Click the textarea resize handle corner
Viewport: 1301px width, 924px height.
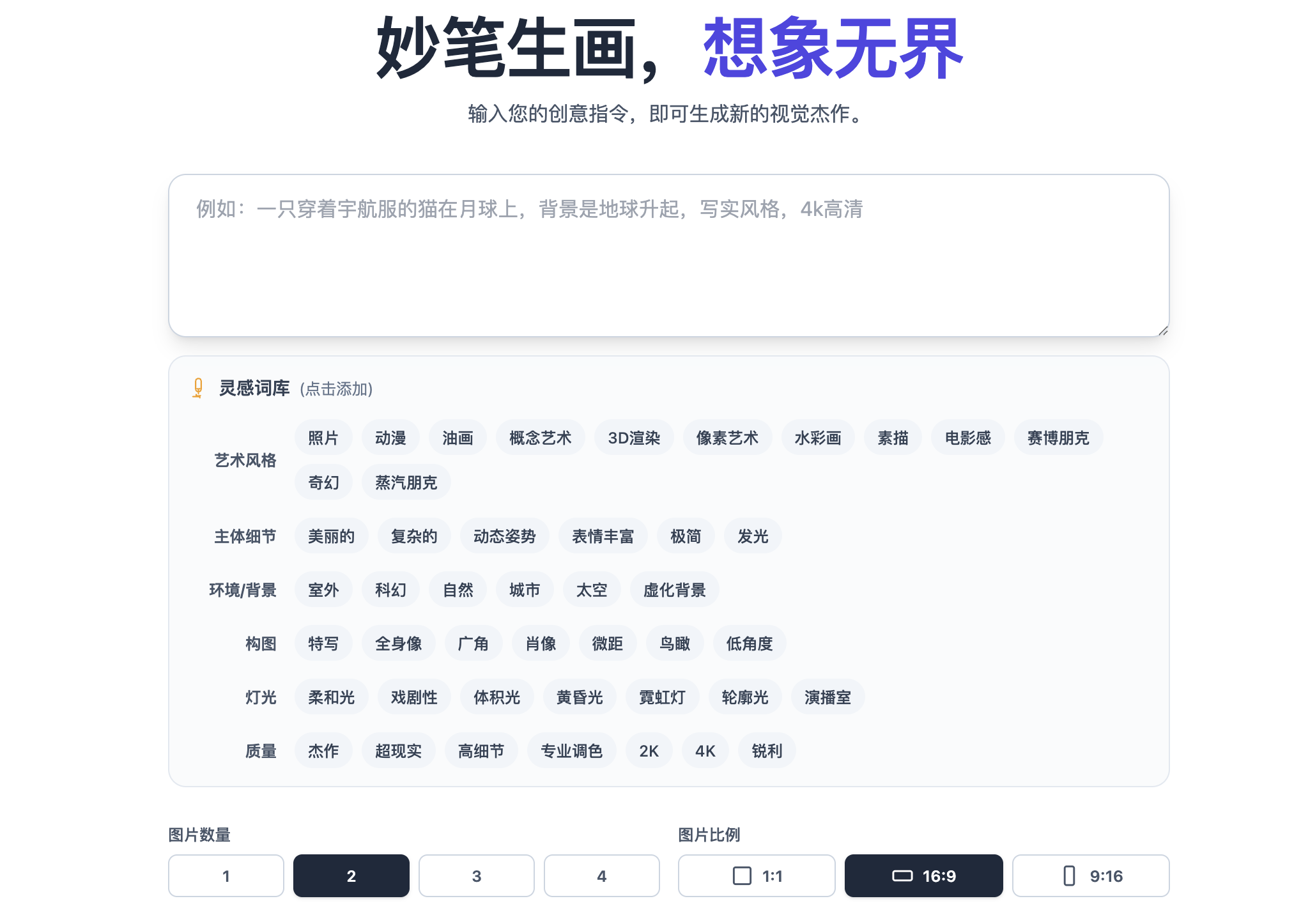pos(1163,330)
